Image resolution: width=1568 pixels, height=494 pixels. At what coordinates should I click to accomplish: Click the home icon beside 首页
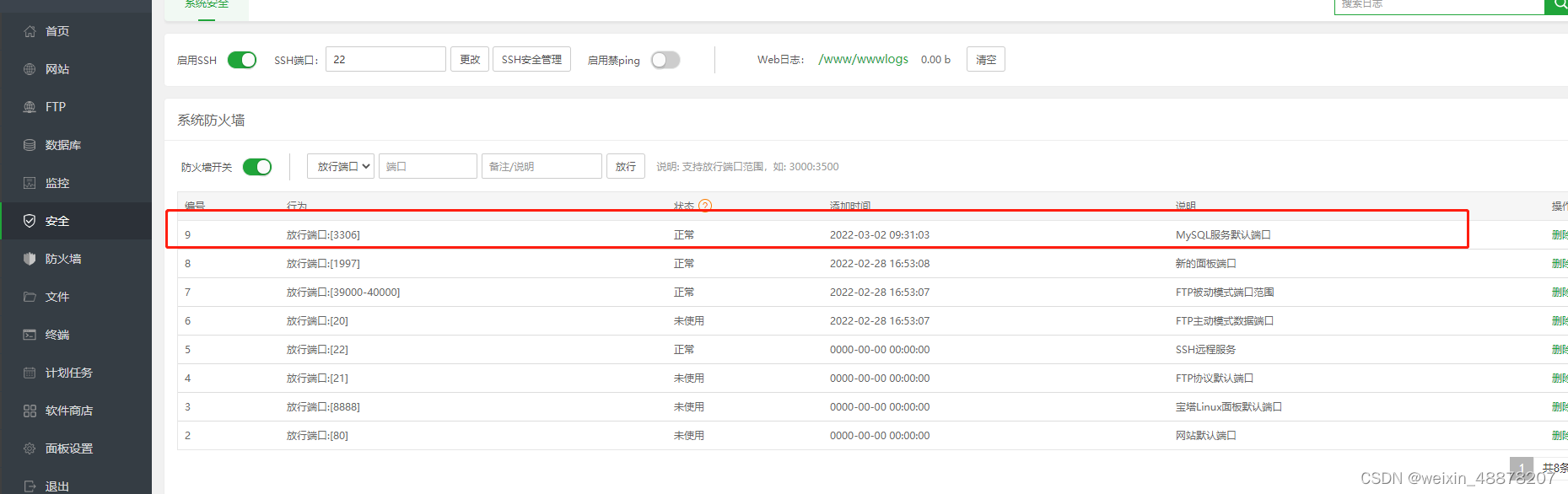[30, 31]
